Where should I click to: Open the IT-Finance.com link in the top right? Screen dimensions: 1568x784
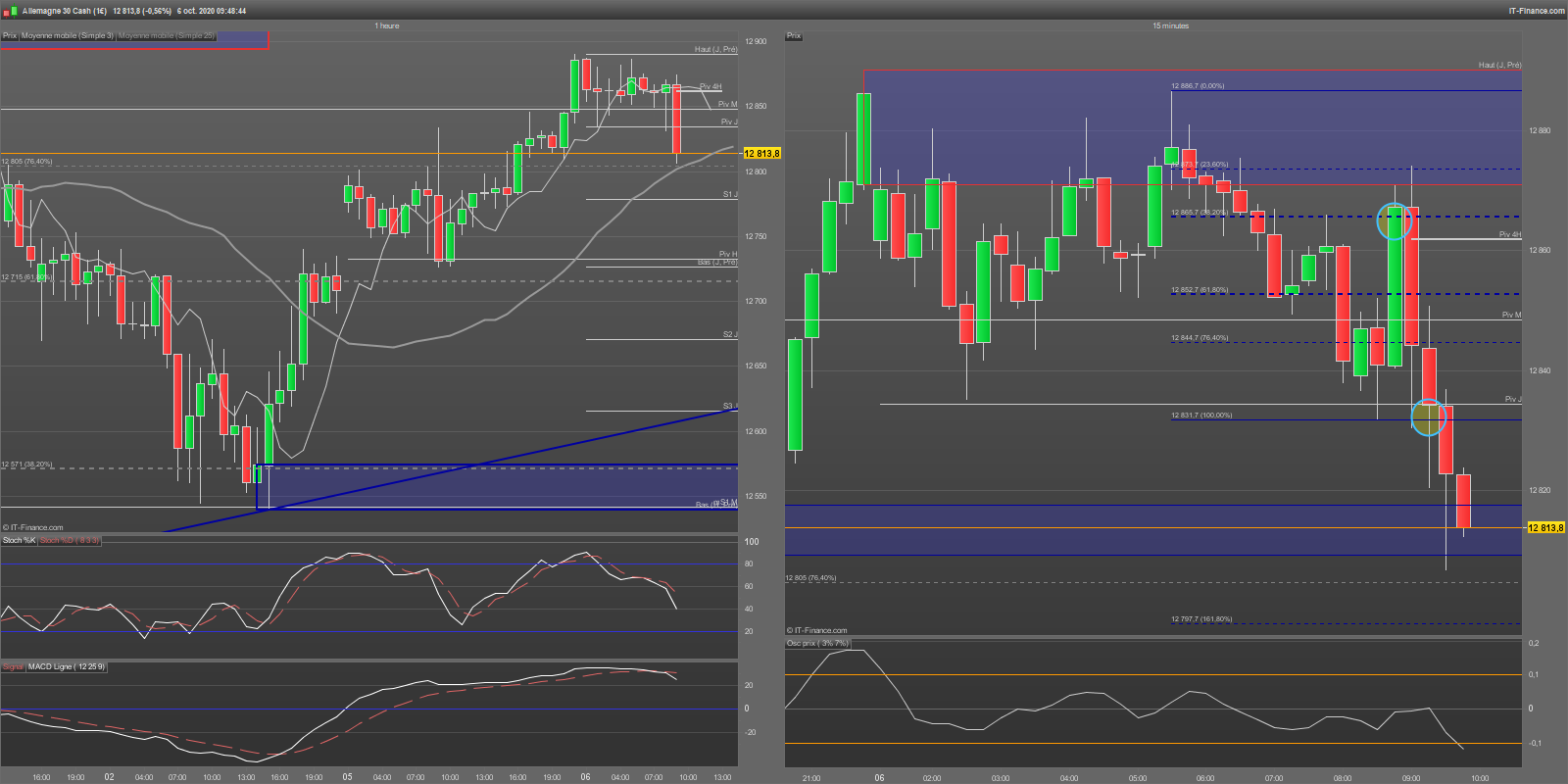(1537, 11)
